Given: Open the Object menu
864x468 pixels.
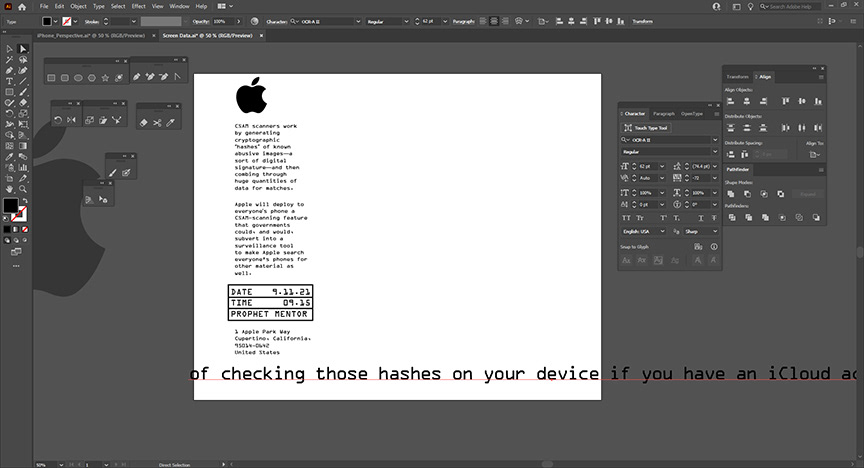Looking at the screenshot, I should click(78, 6).
